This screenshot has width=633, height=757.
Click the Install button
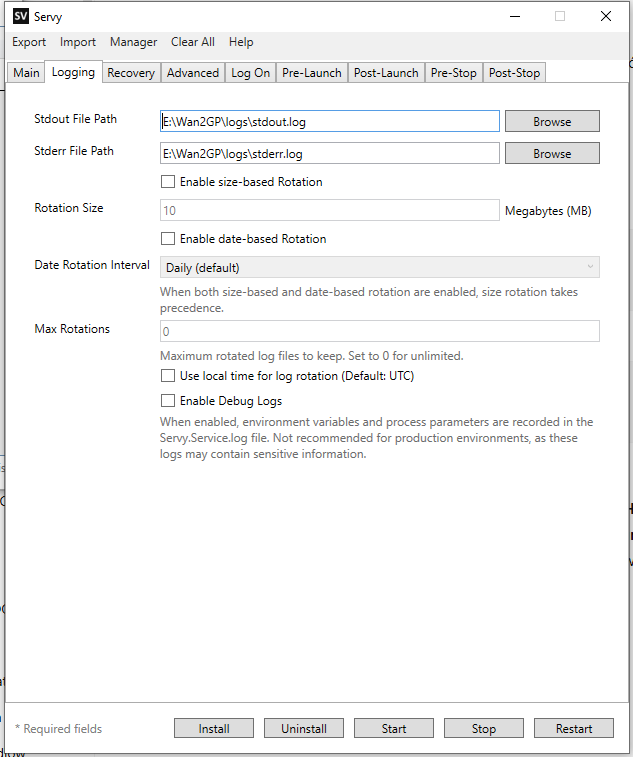click(214, 728)
